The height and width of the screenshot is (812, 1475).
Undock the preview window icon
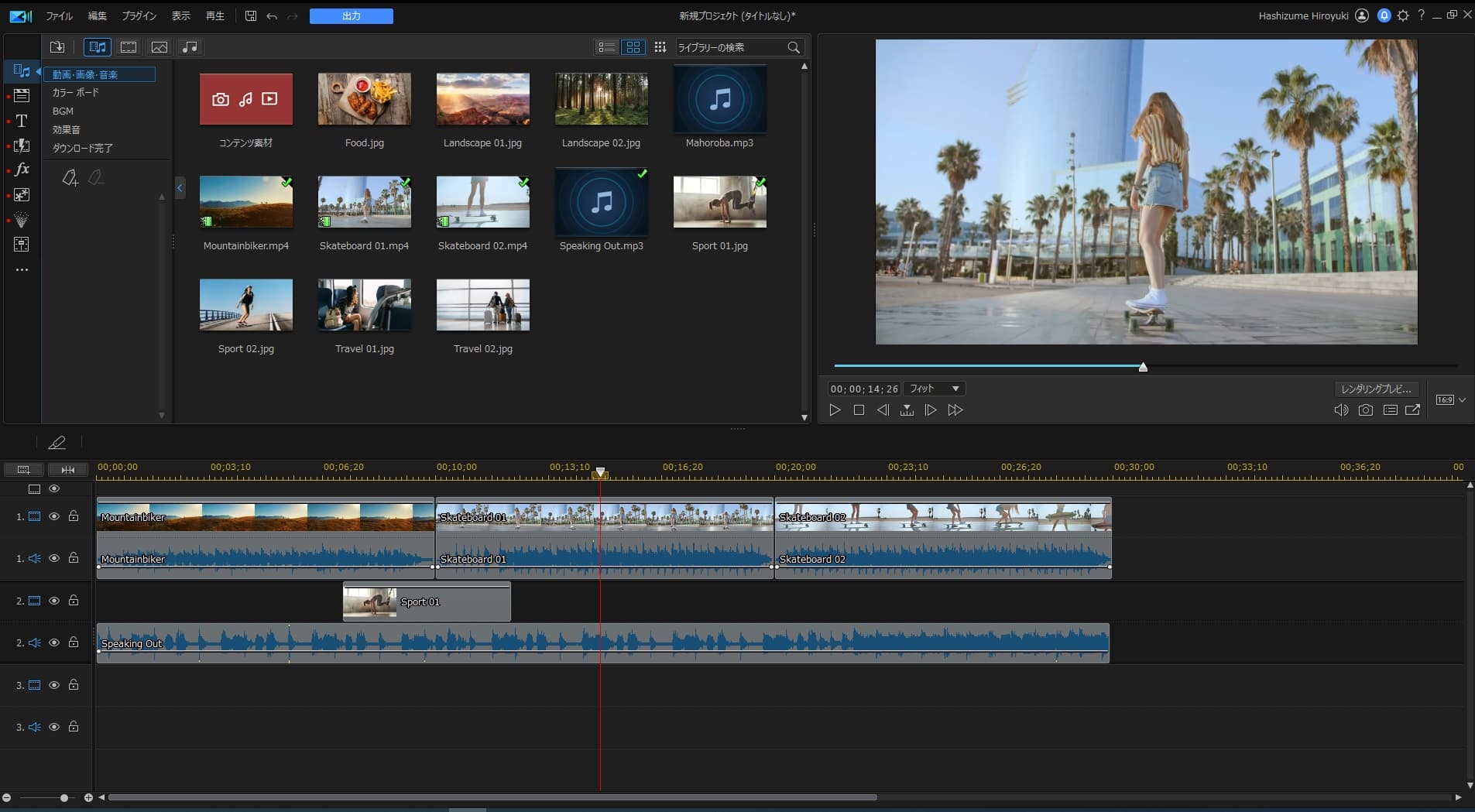coord(1413,410)
